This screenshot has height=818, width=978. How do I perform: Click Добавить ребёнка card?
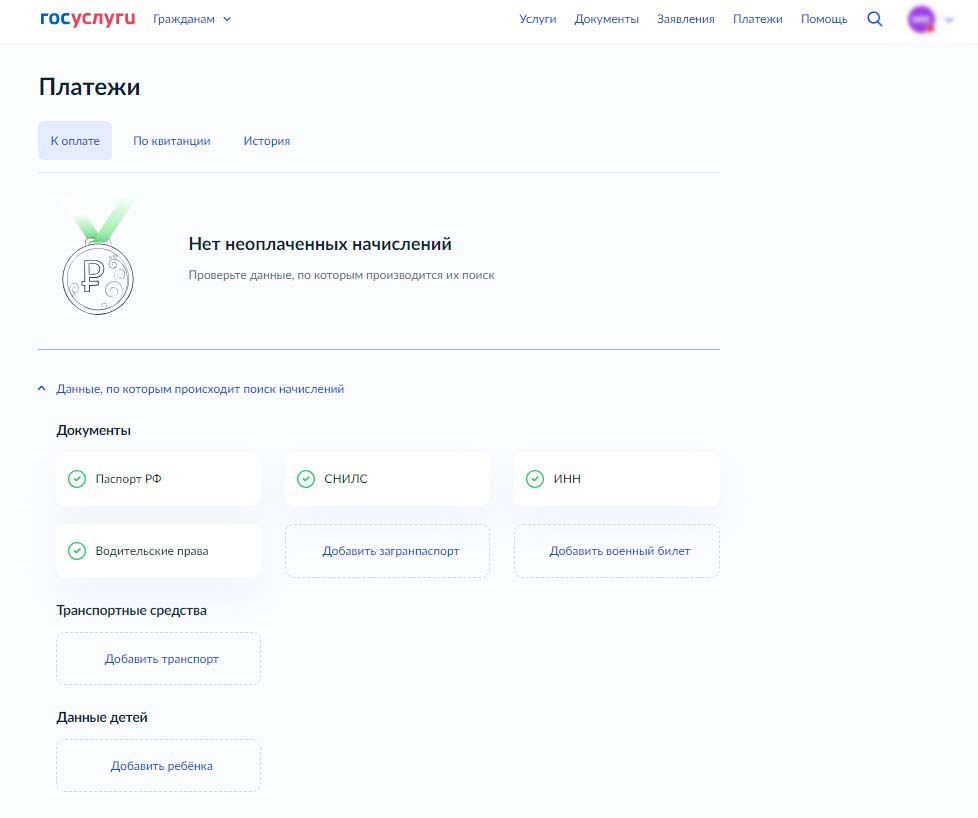pos(161,766)
